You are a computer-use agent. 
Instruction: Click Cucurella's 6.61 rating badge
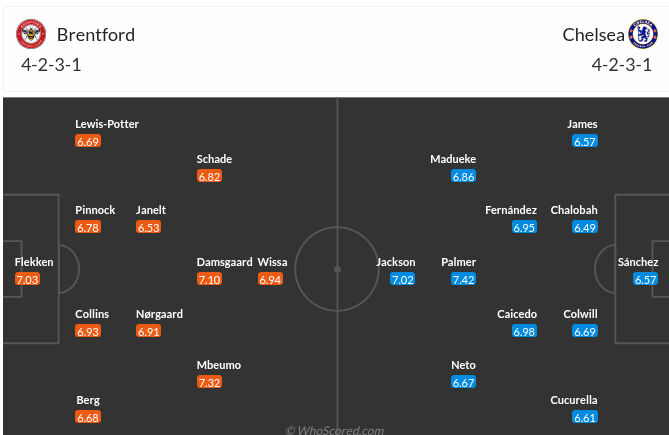[x=585, y=417]
